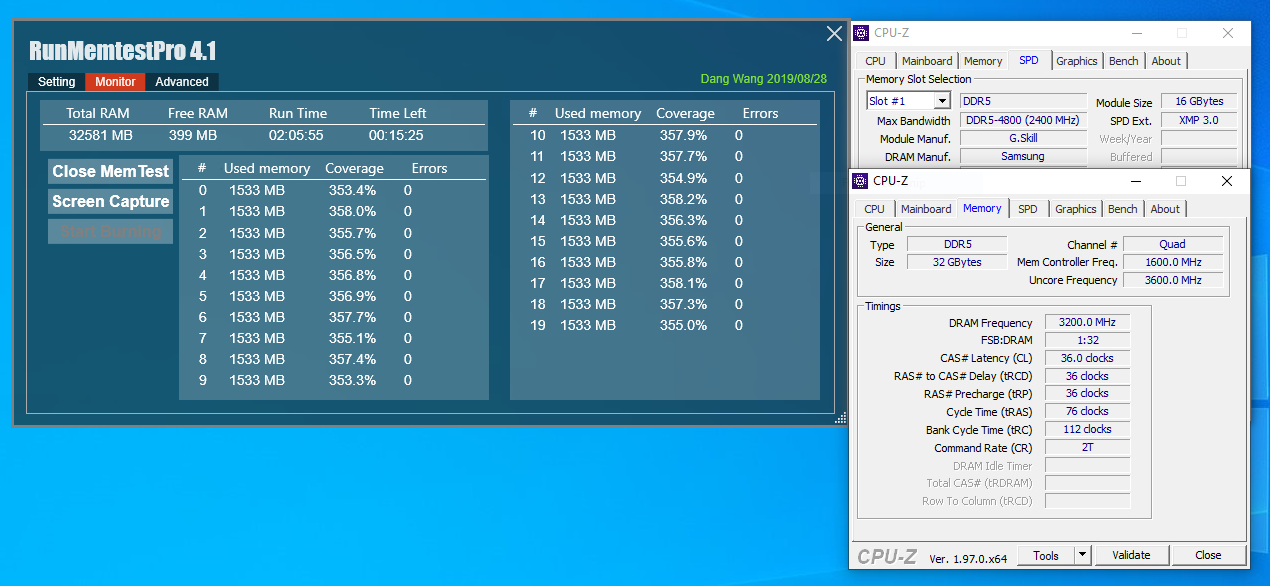Click the CPU-Z logo icon in the rear SPD window title bar
The height and width of the screenshot is (586, 1270).
click(x=860, y=33)
